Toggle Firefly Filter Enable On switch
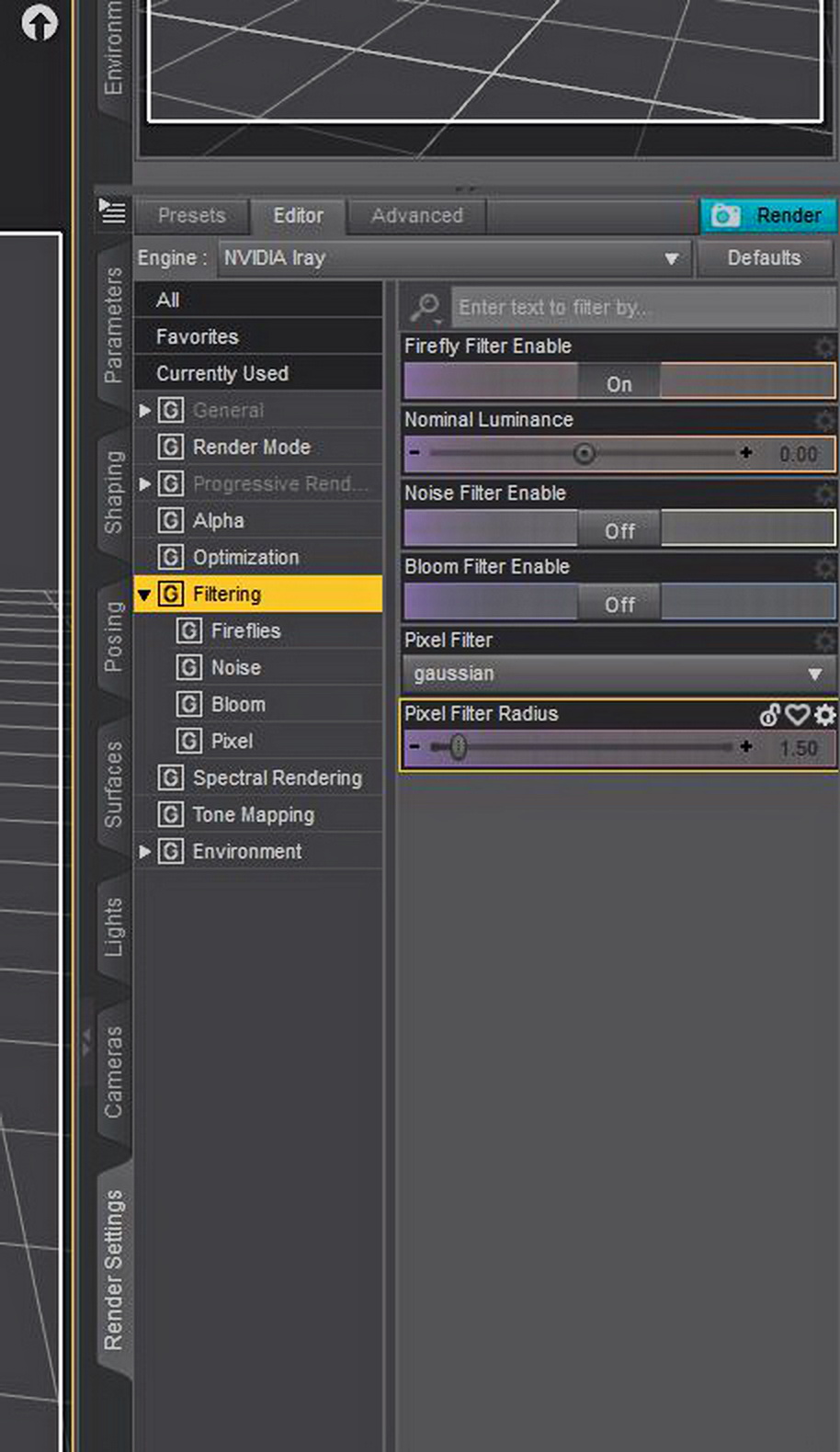840x1452 pixels. tap(619, 381)
